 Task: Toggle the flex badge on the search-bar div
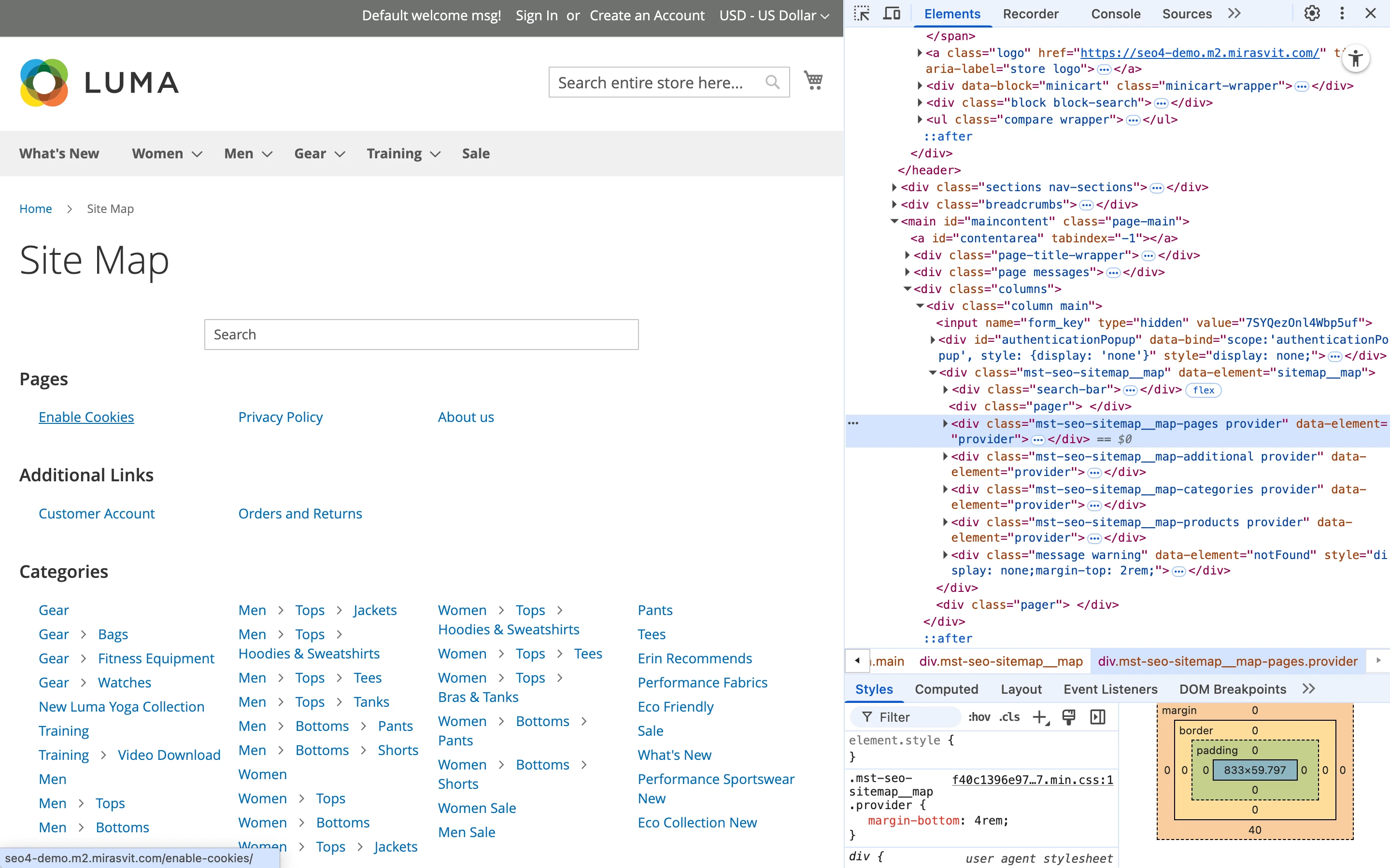tap(1204, 390)
